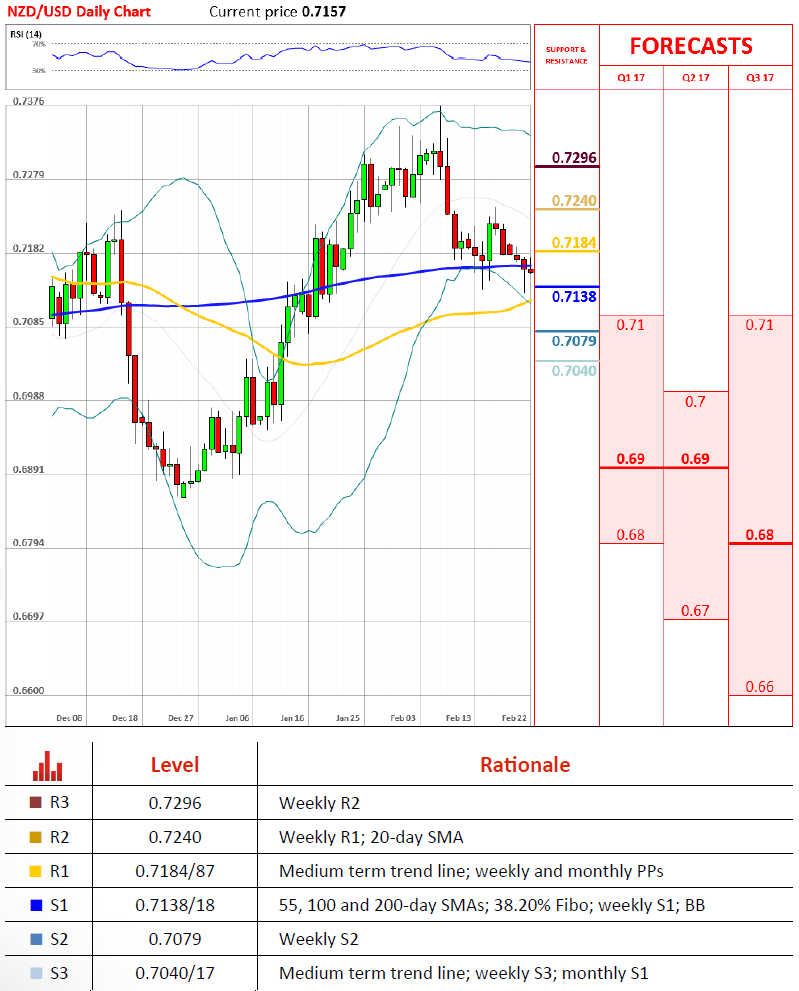Click the RSI (14) indicator label
799x991 pixels.
tap(26, 34)
